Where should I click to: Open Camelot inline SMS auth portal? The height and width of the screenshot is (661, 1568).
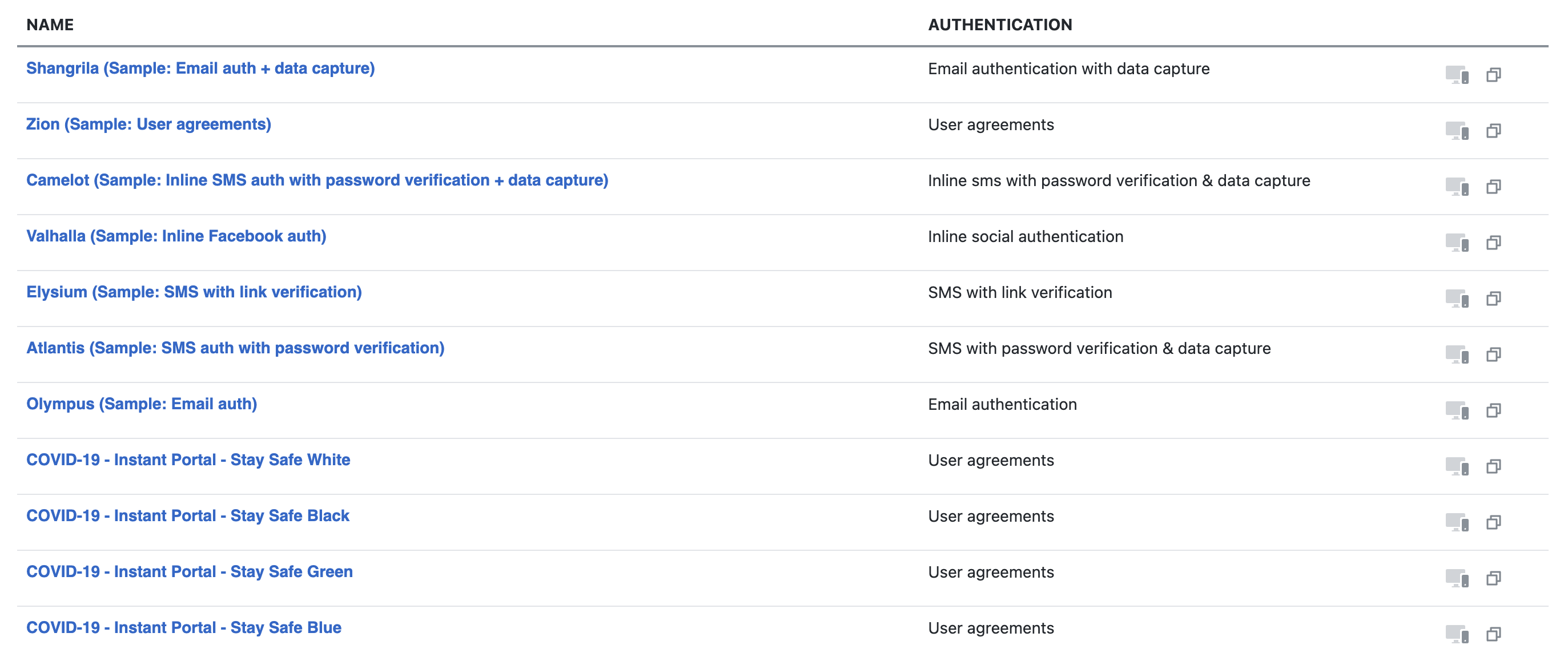click(317, 180)
